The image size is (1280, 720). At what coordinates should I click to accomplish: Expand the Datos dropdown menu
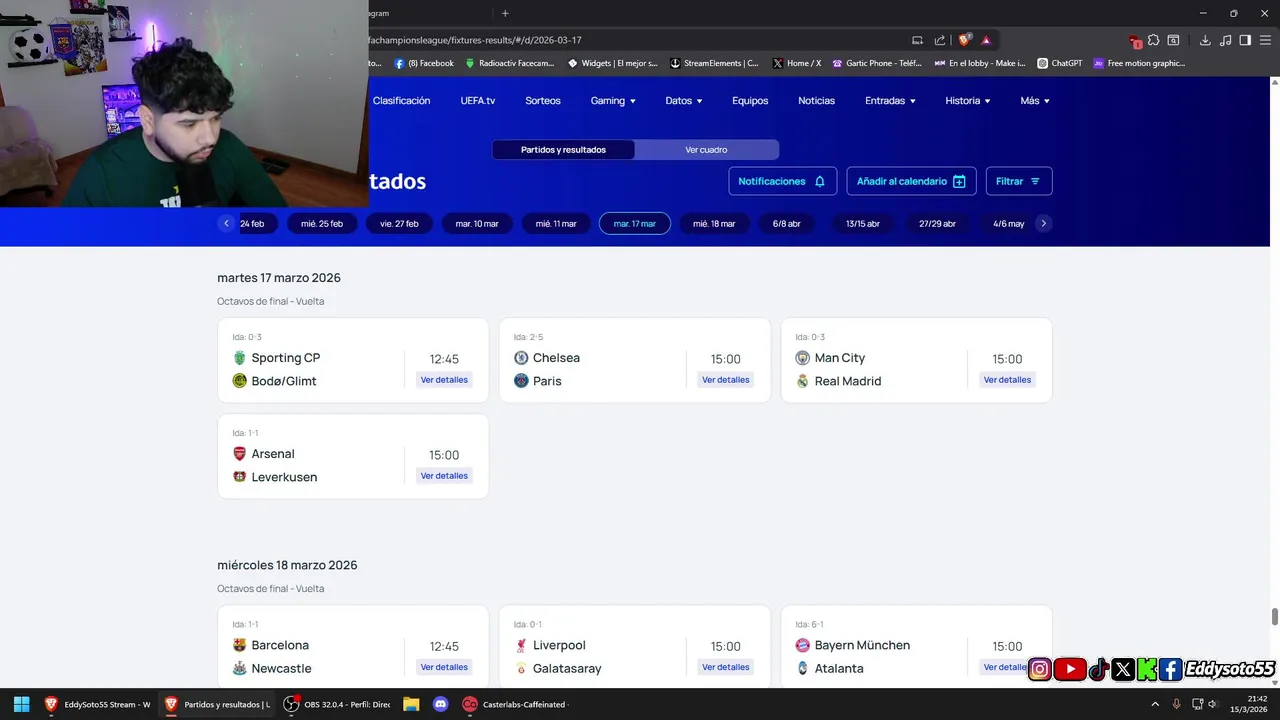[684, 101]
